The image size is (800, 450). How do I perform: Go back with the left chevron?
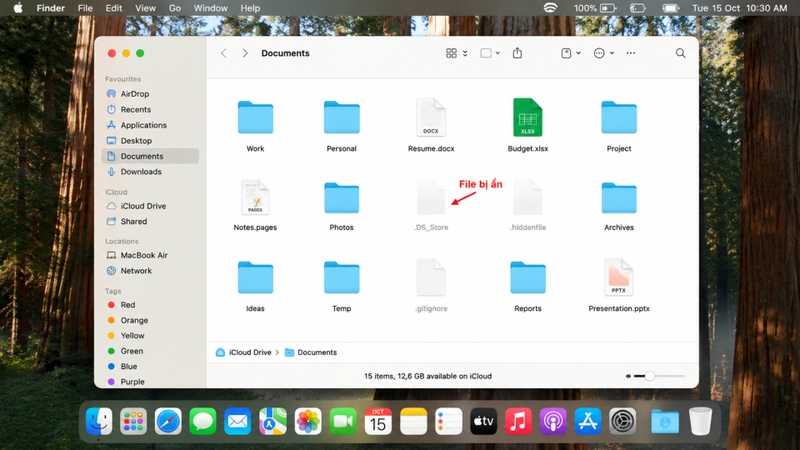(223, 53)
